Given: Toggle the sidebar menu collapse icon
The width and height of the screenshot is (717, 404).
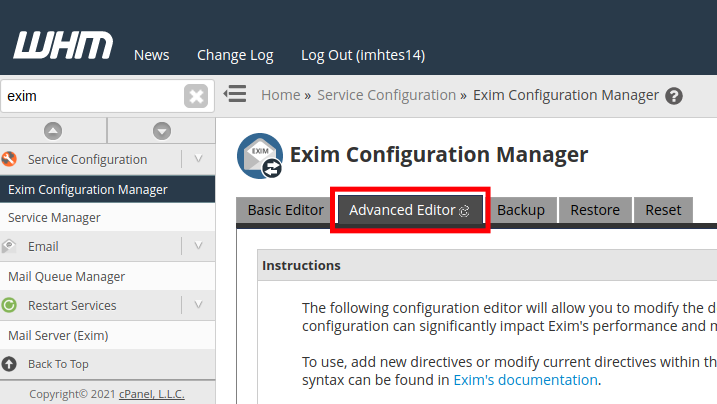Looking at the screenshot, I should [x=235, y=95].
